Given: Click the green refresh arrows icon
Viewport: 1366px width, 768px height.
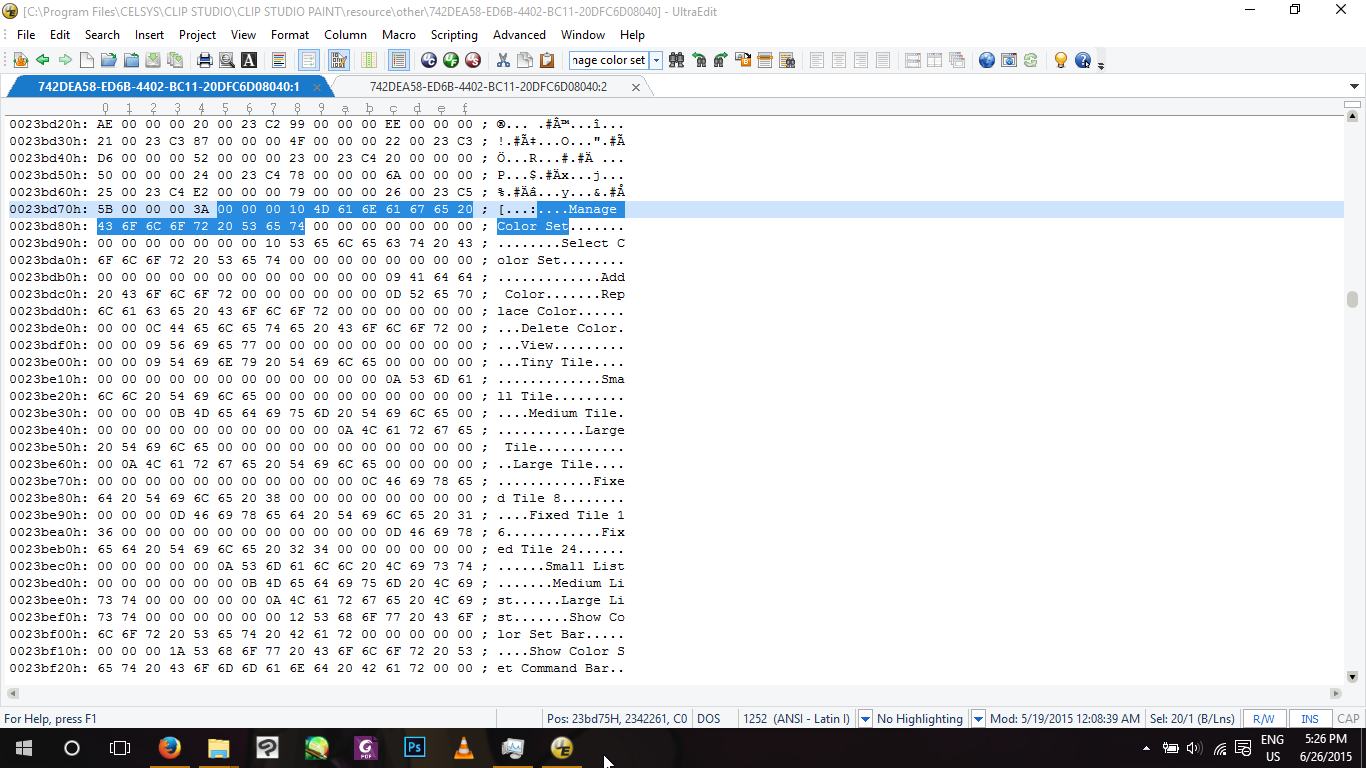Looking at the screenshot, I should tap(1031, 60).
